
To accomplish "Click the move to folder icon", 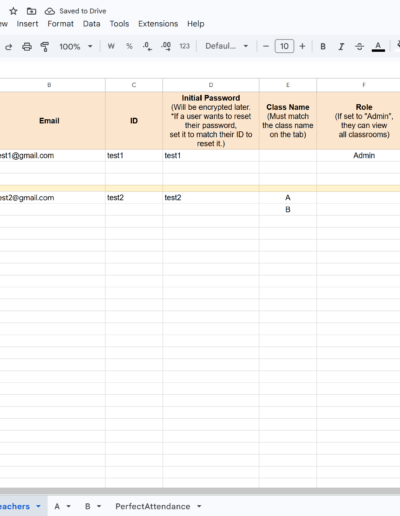I will (x=31, y=11).
